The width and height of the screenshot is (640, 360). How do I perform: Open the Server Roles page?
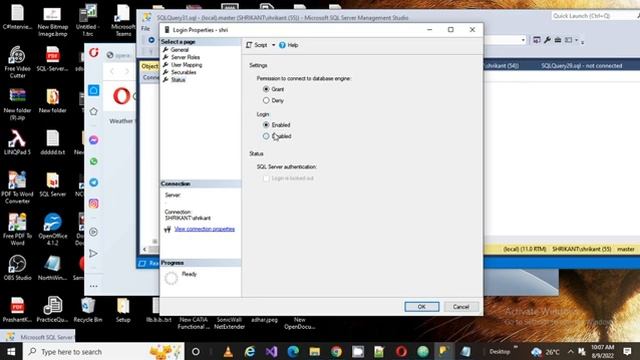[x=185, y=57]
